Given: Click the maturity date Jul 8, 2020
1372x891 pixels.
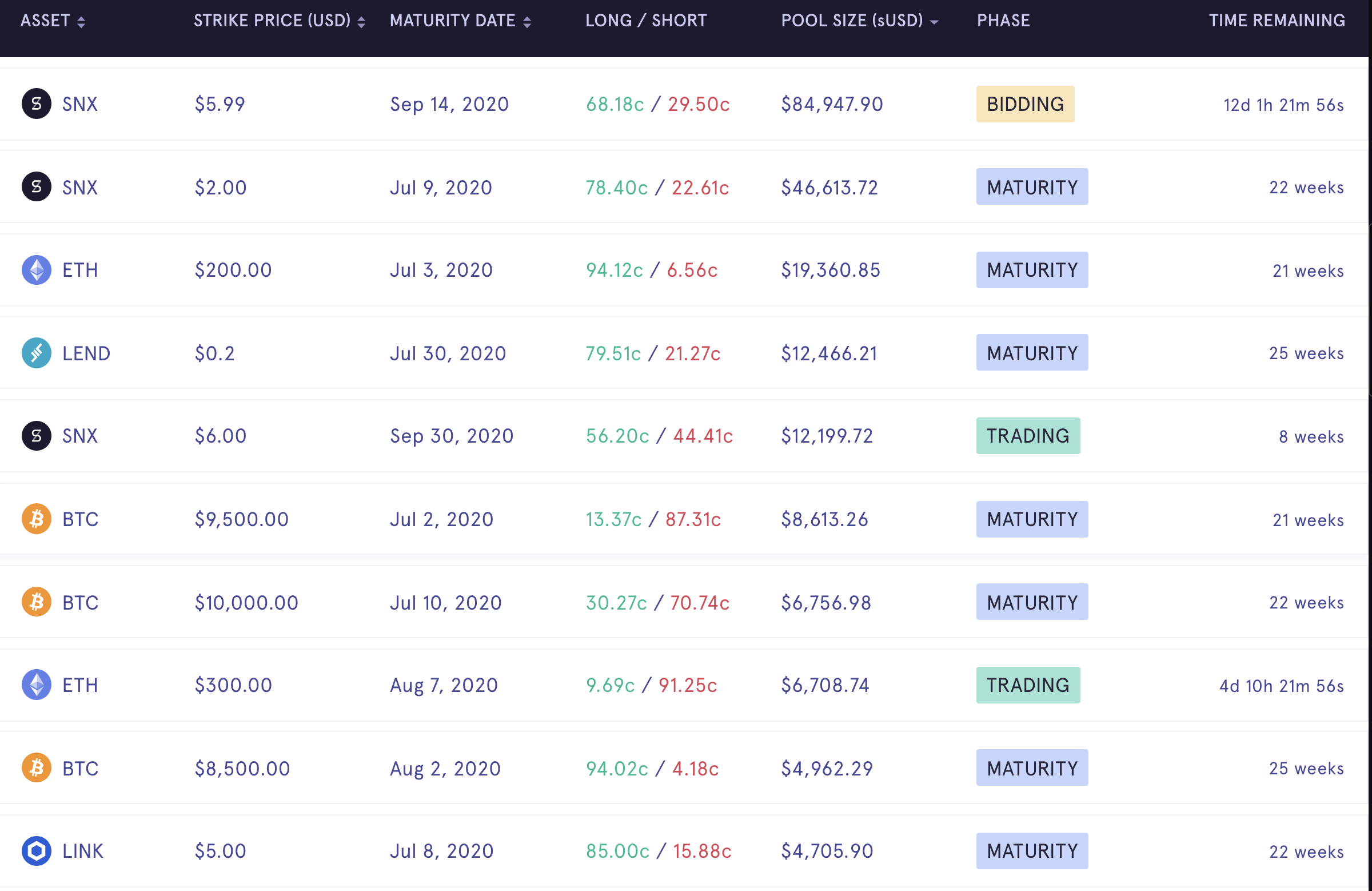Looking at the screenshot, I should pos(441,852).
